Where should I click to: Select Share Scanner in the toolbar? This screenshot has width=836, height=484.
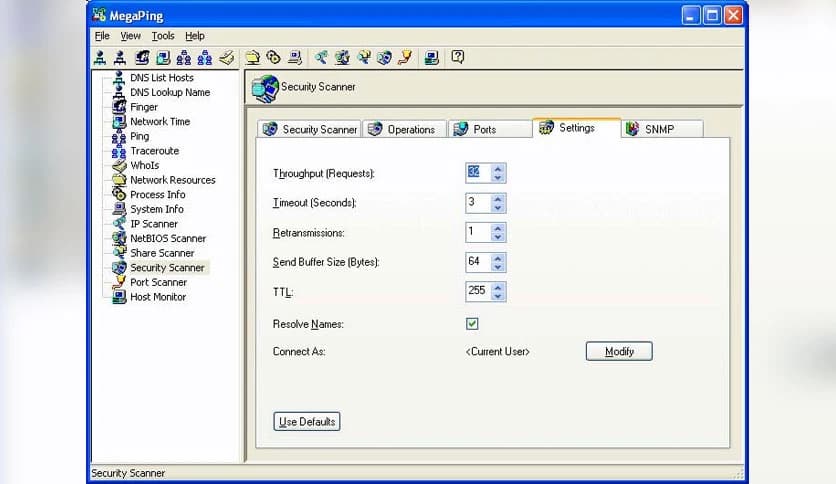coord(364,57)
